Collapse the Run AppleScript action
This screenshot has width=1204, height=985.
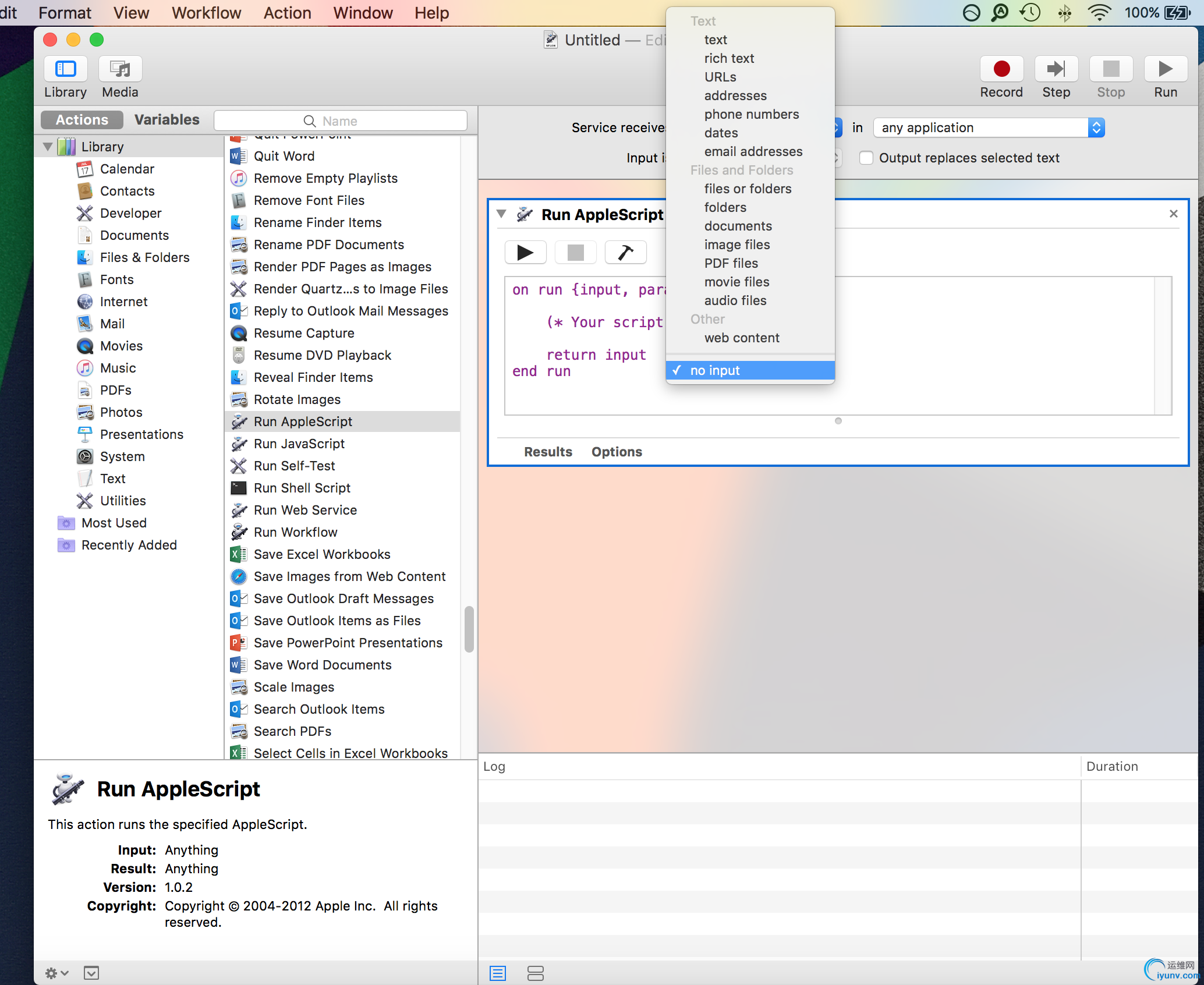501,214
